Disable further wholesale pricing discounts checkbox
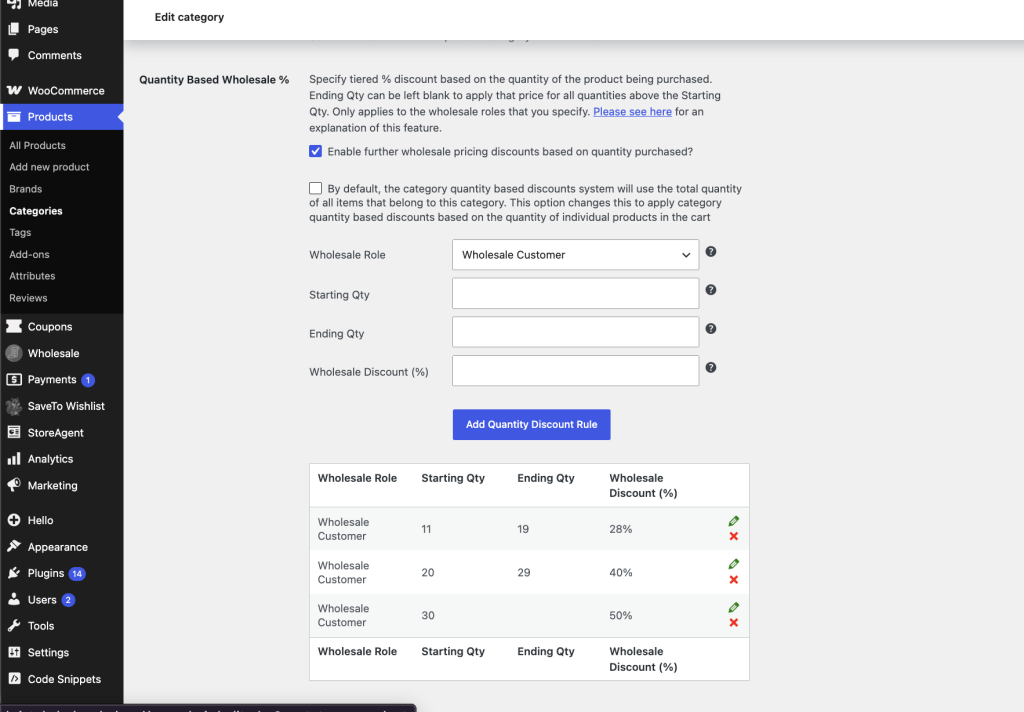This screenshot has height=712, width=1024. point(315,152)
